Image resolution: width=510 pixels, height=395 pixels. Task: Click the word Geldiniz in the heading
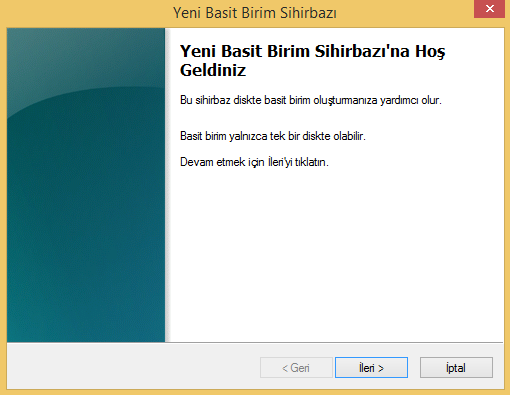pos(213,70)
